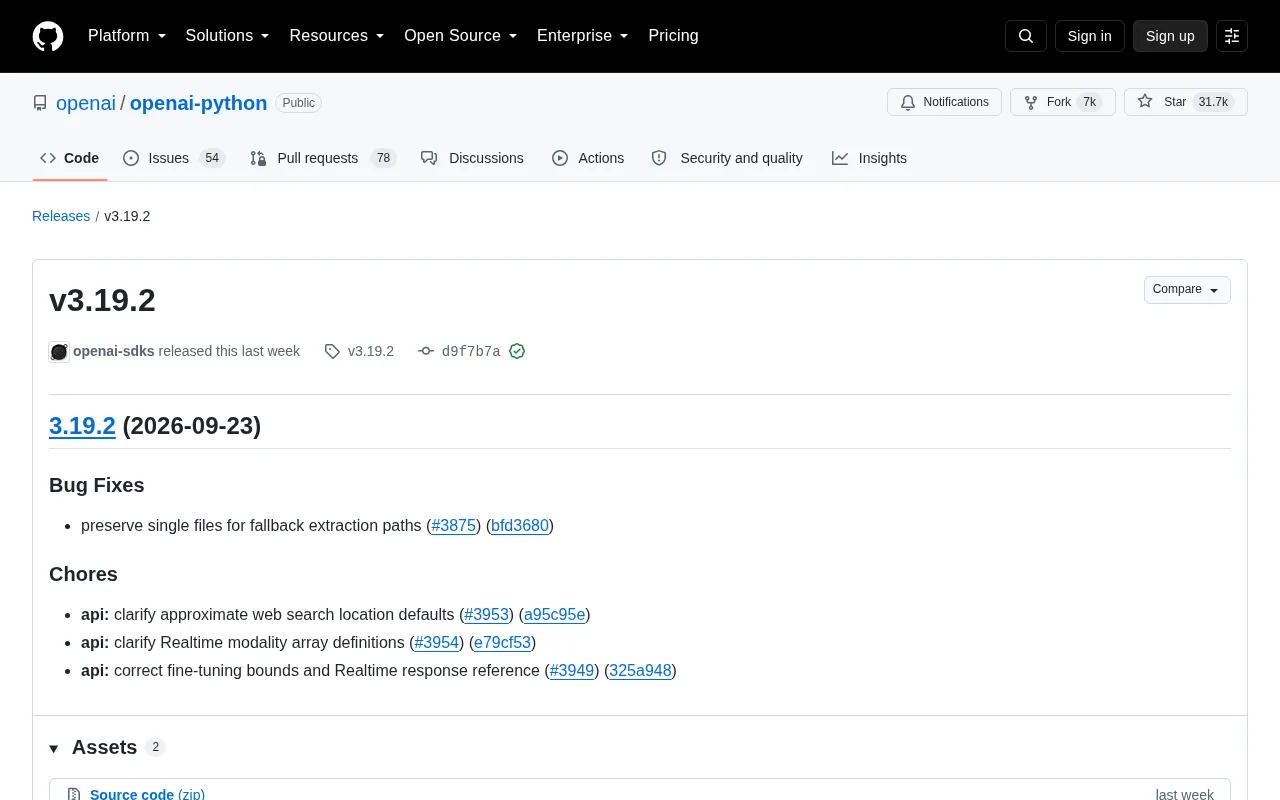Expand the Solutions dropdown
1280x800 pixels.
pyautogui.click(x=228, y=36)
